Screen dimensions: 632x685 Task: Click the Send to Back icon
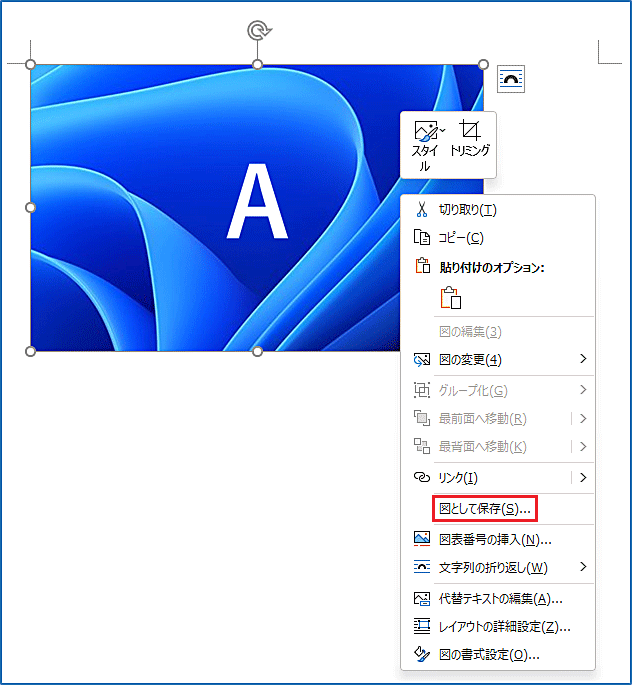point(421,446)
